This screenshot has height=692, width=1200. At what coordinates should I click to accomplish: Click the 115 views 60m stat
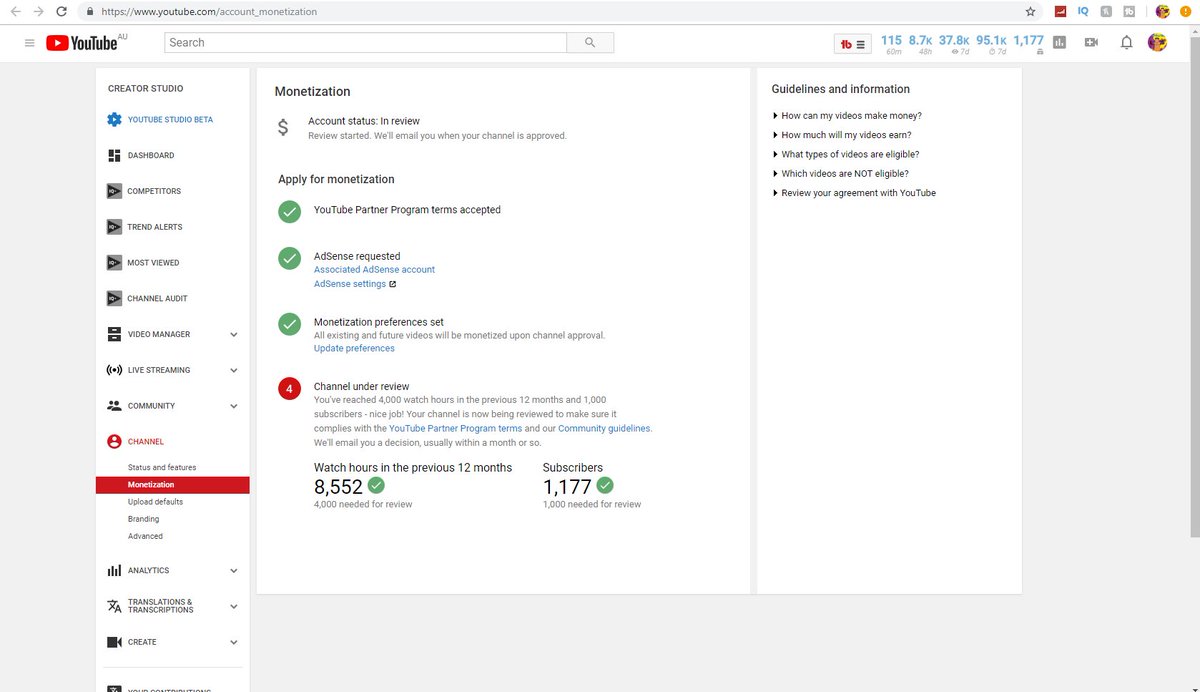click(892, 44)
